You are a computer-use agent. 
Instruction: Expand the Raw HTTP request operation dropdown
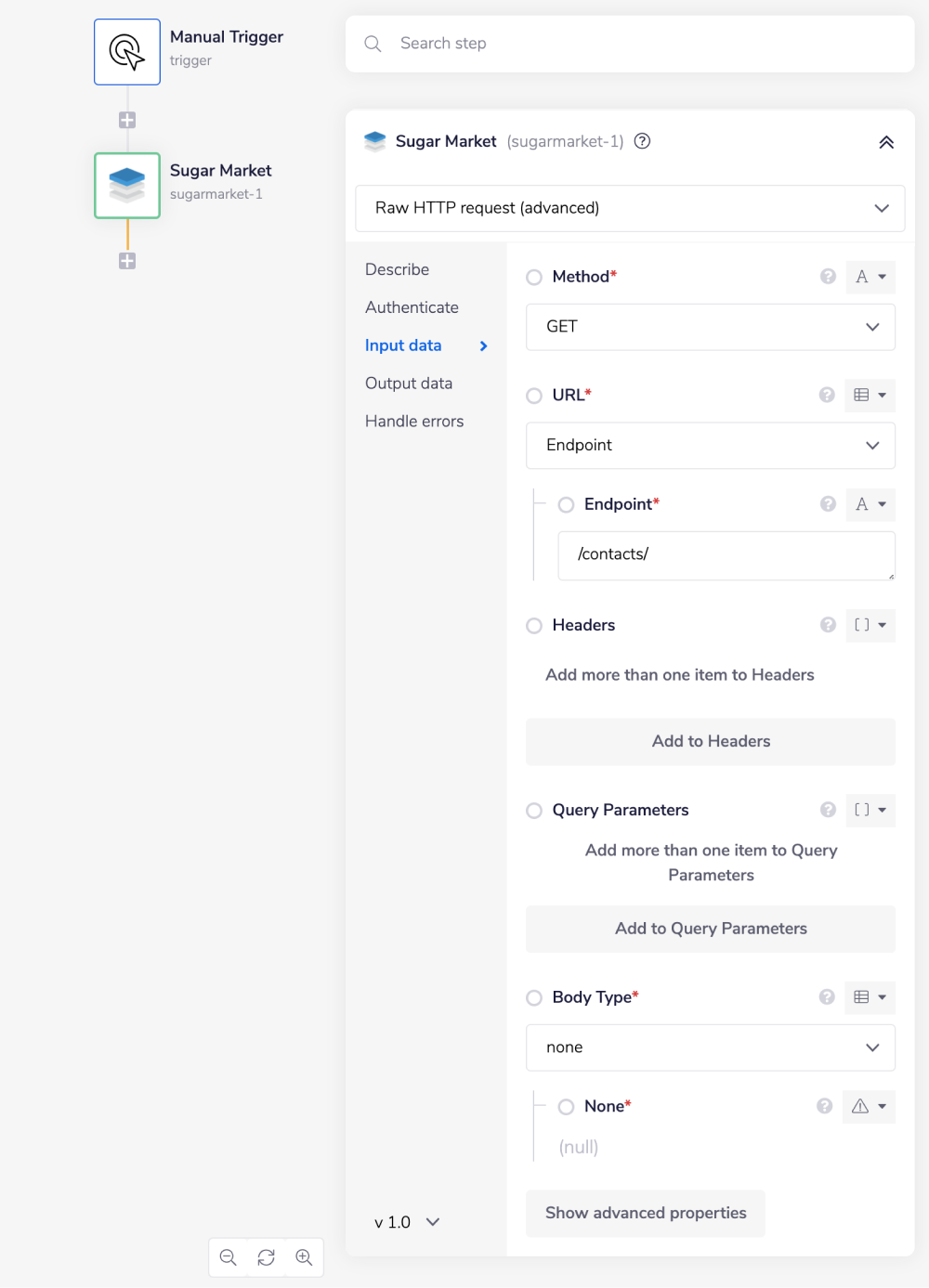point(630,208)
